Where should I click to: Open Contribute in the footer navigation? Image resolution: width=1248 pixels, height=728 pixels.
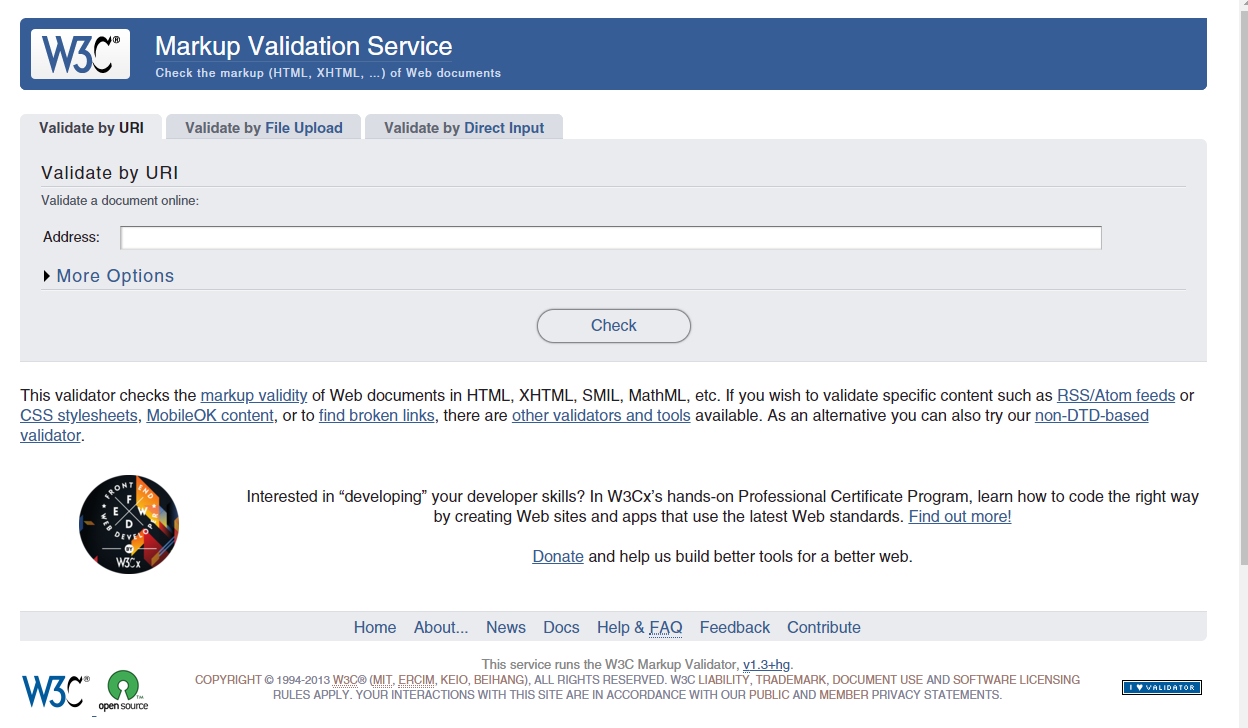[824, 628]
